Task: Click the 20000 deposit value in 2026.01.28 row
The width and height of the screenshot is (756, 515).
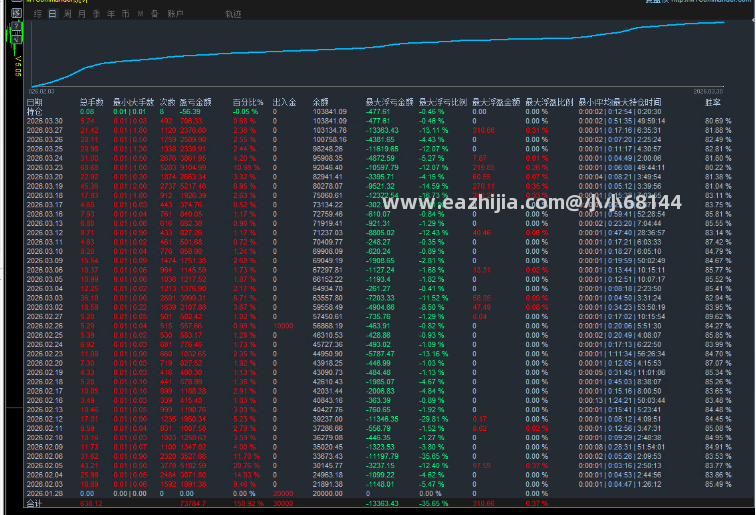Action: tap(283, 494)
